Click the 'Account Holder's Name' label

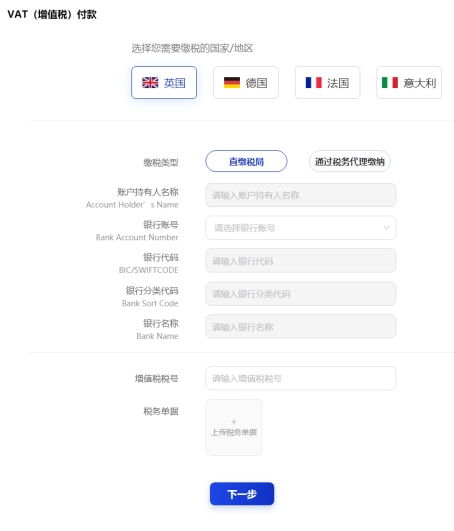(132, 205)
